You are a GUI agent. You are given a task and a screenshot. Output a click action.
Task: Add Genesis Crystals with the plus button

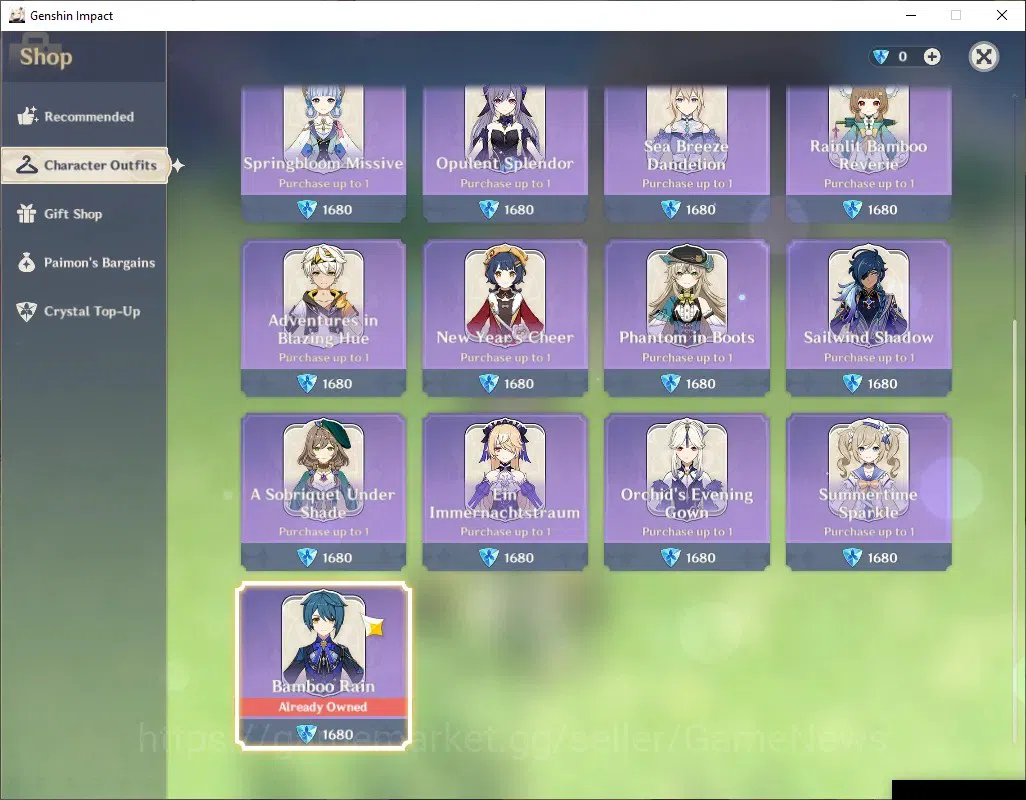(932, 57)
